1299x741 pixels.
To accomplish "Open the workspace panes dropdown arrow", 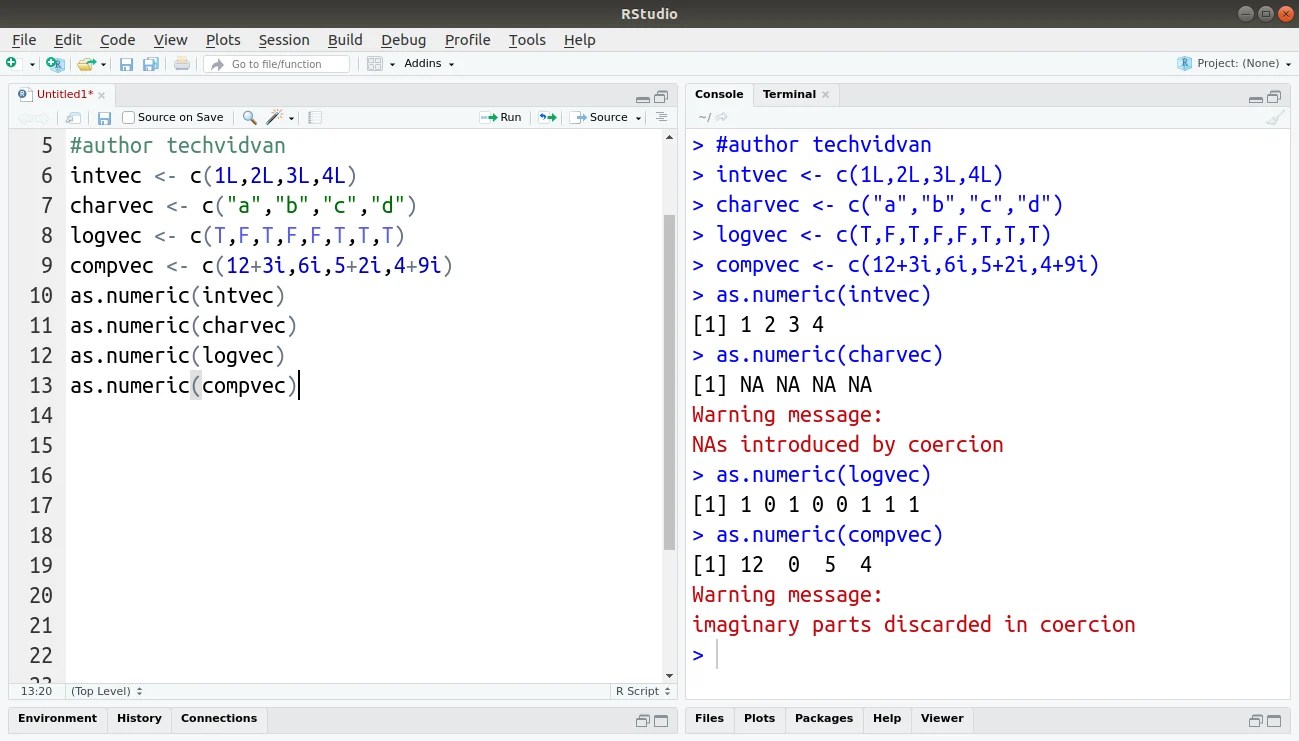I will (392, 64).
